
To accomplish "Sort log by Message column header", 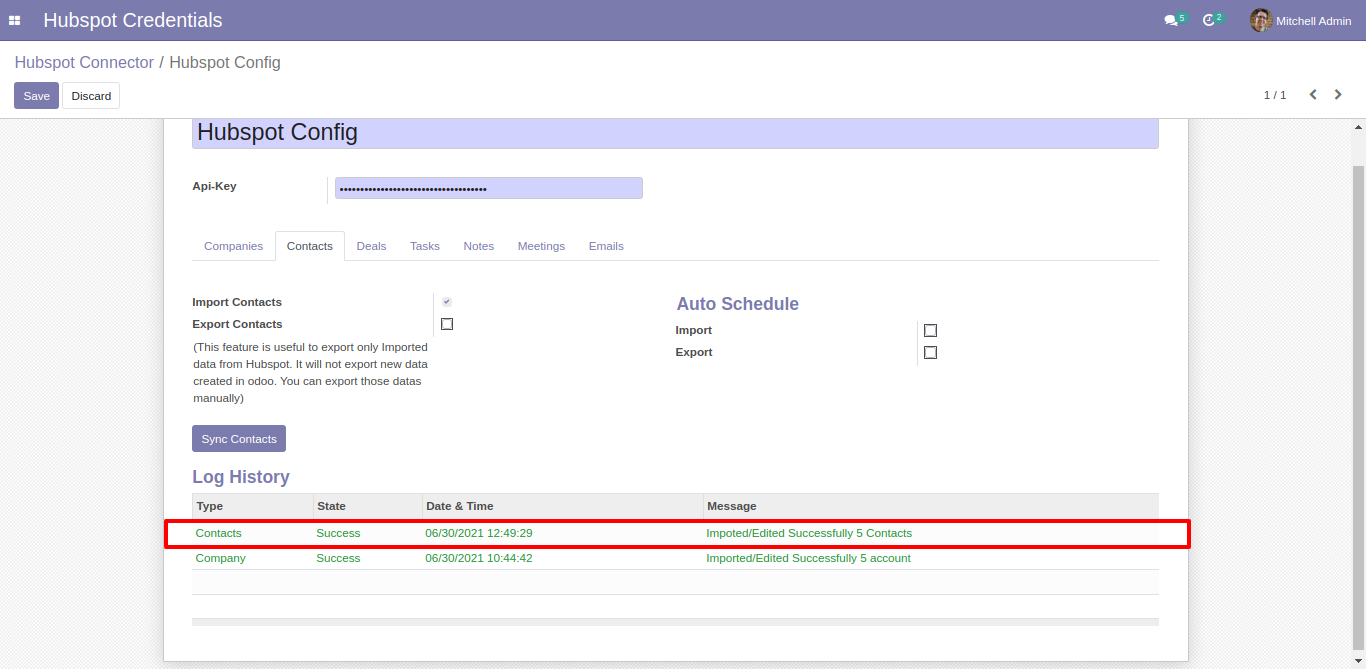I will coord(931,506).
